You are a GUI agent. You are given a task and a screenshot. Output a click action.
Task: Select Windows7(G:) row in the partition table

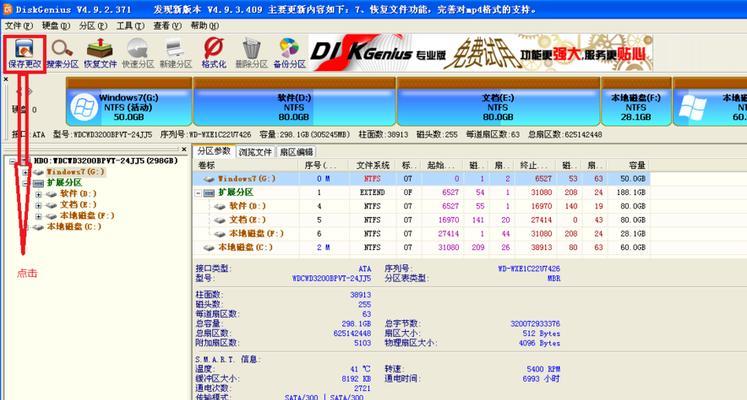(422, 179)
